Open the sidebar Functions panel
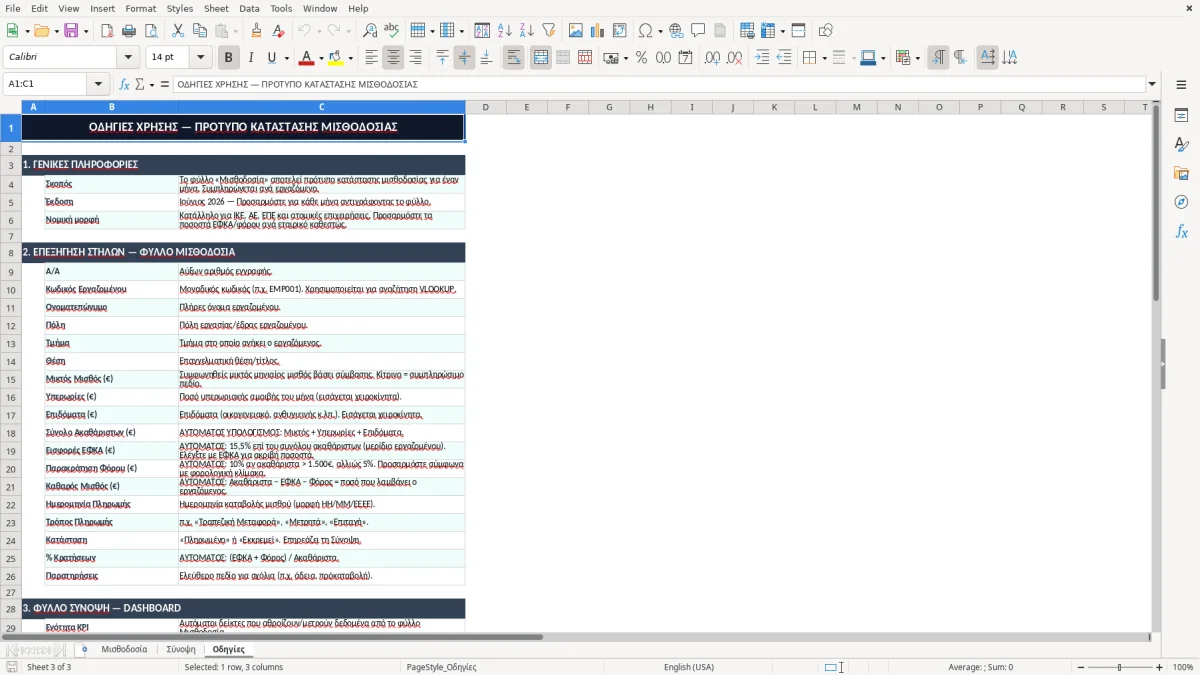Viewport: 1200px width, 675px height. 1181,231
